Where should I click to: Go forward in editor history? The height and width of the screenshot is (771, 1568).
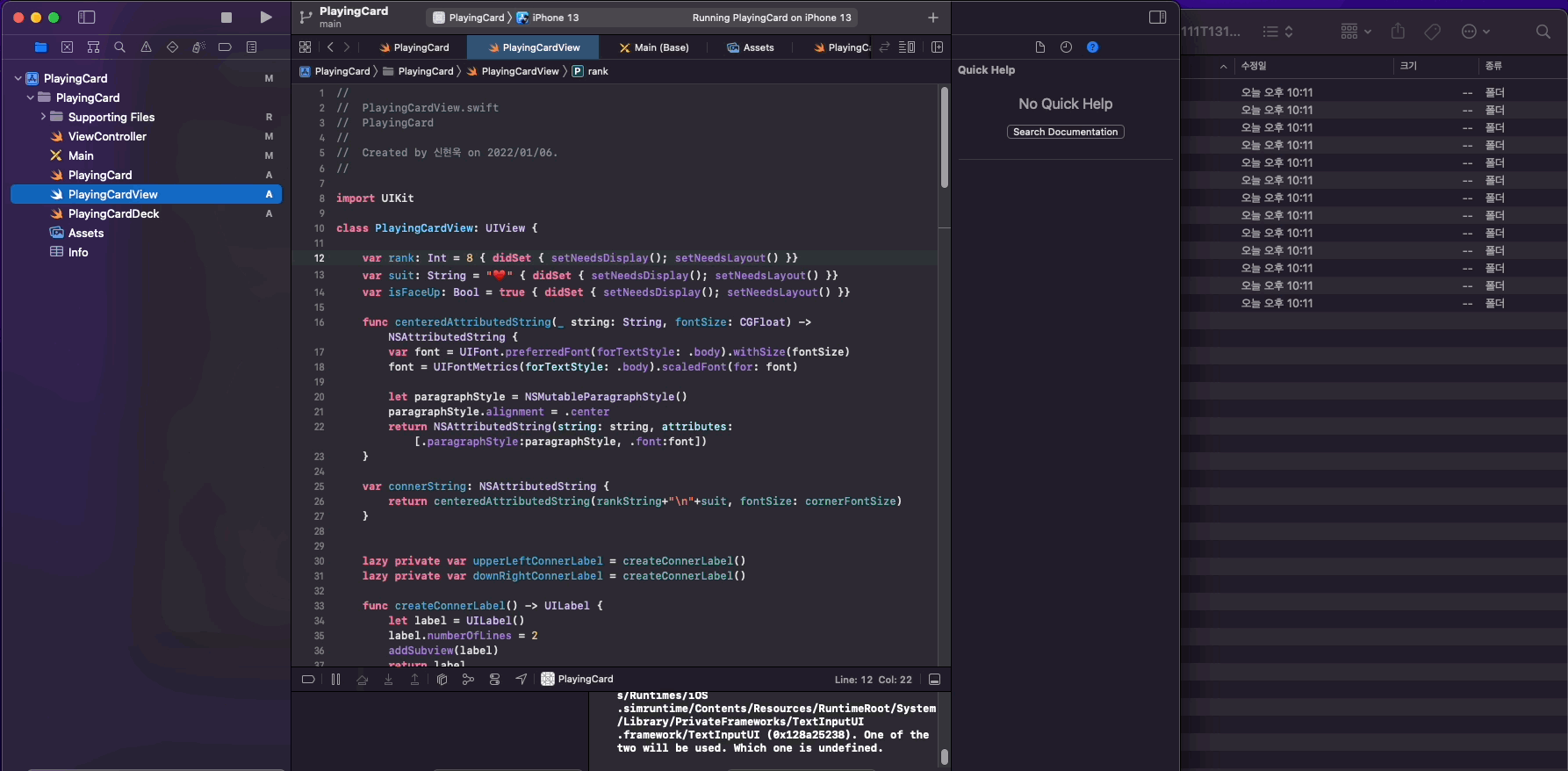tap(347, 47)
